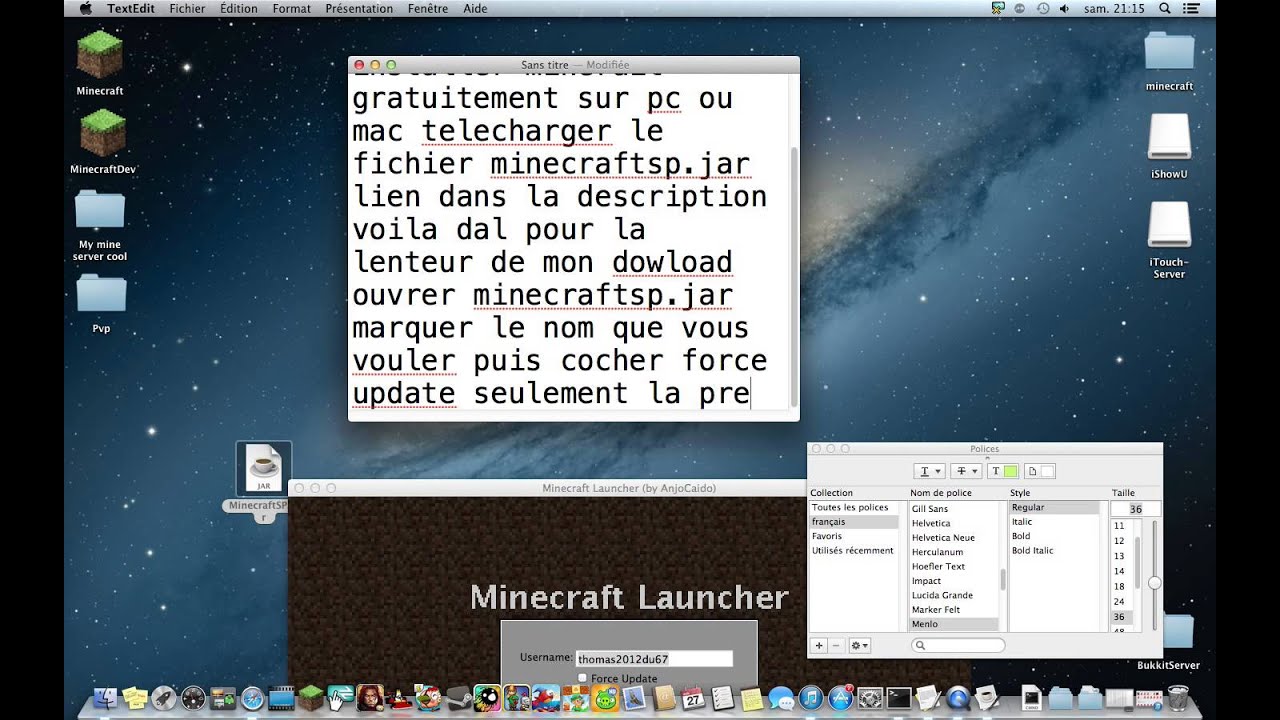Open the Trash in the Dock
The width and height of the screenshot is (1280, 720).
click(1177, 698)
